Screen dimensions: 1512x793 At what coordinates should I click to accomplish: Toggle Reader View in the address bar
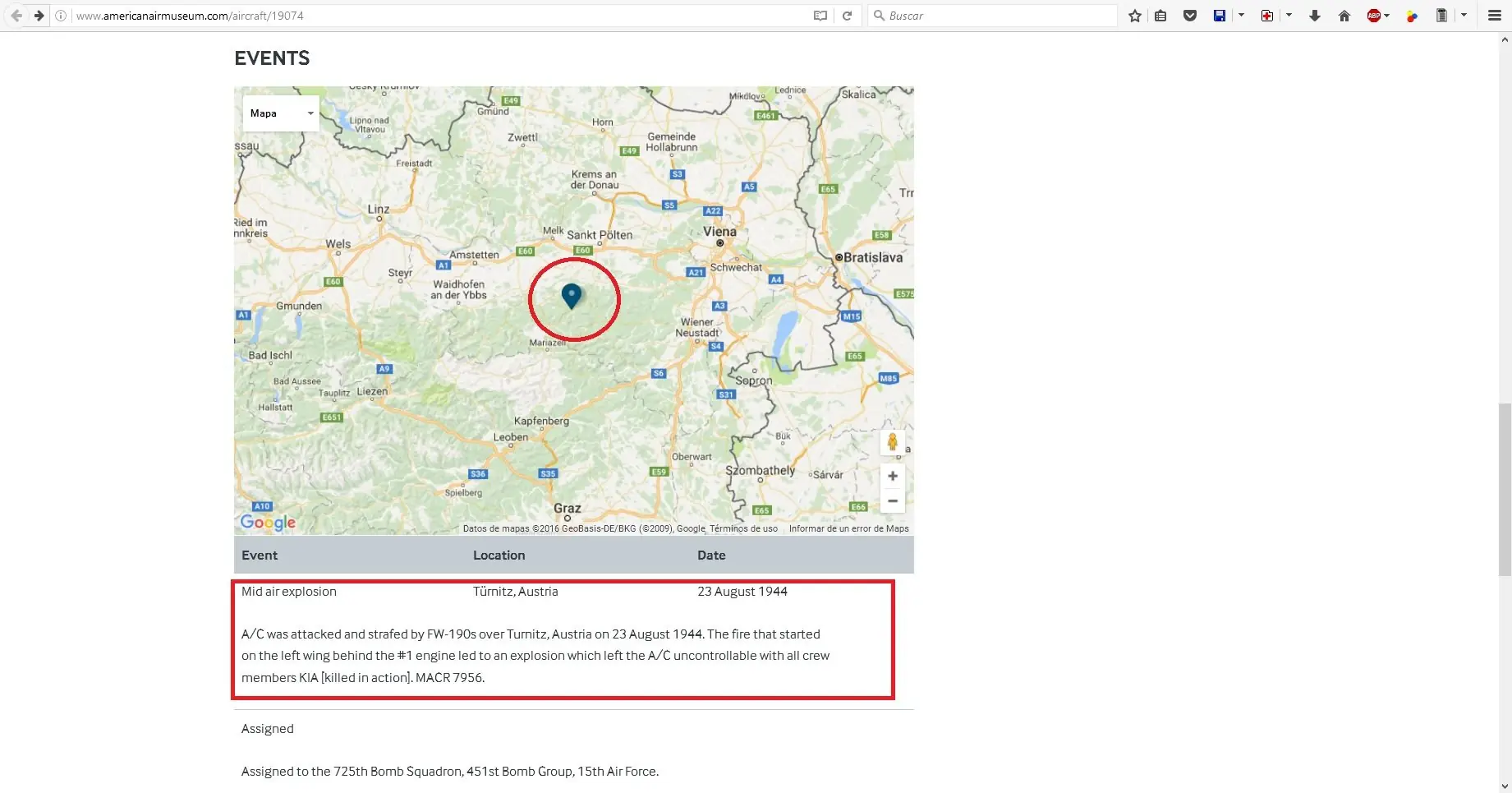820,16
